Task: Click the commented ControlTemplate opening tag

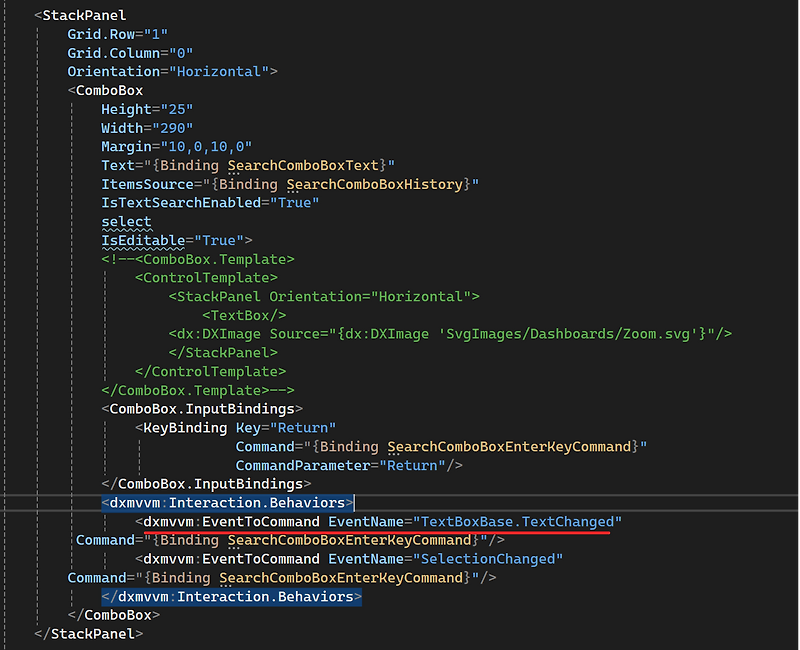Action: click(x=206, y=278)
